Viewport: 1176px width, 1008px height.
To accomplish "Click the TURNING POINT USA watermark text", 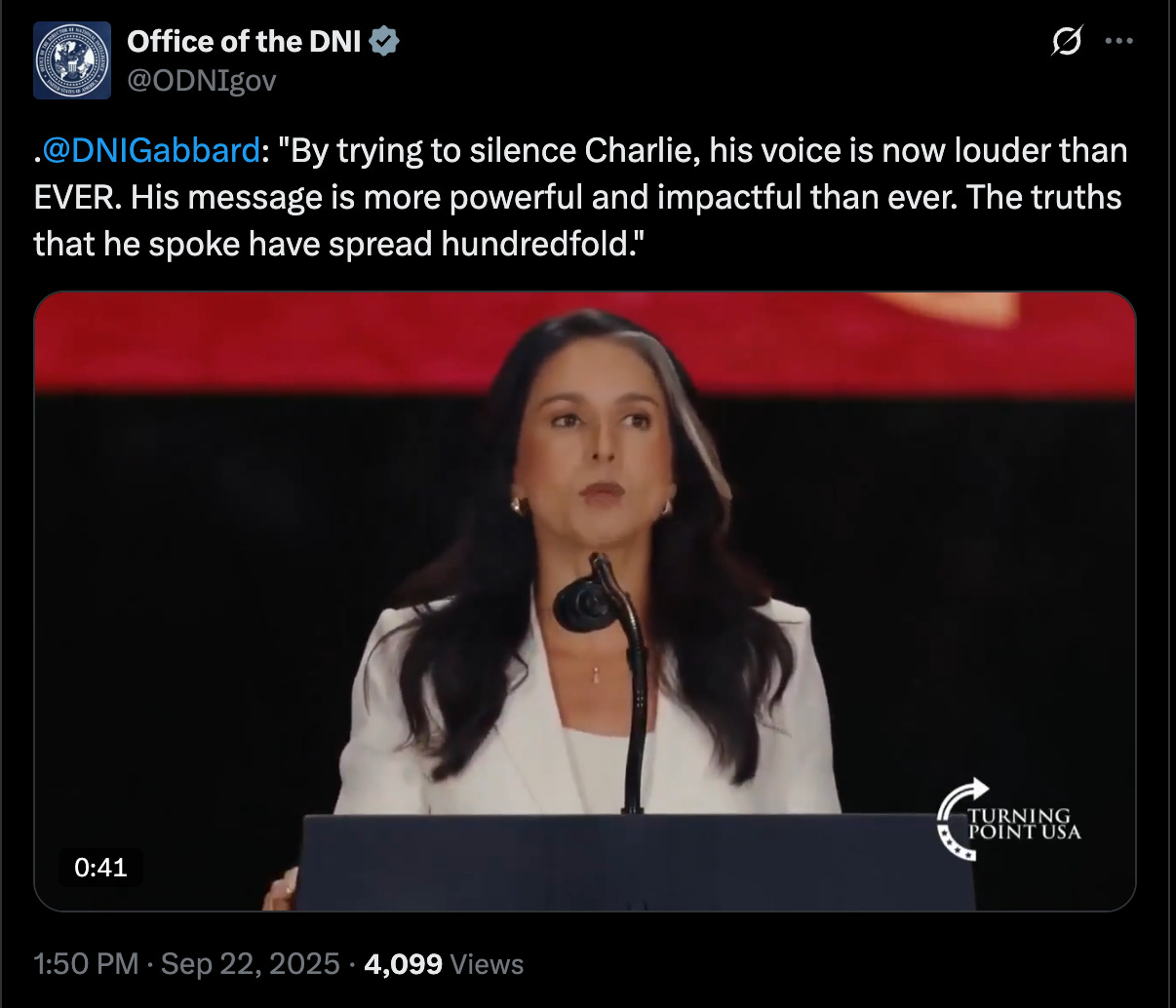I will coord(1025,823).
